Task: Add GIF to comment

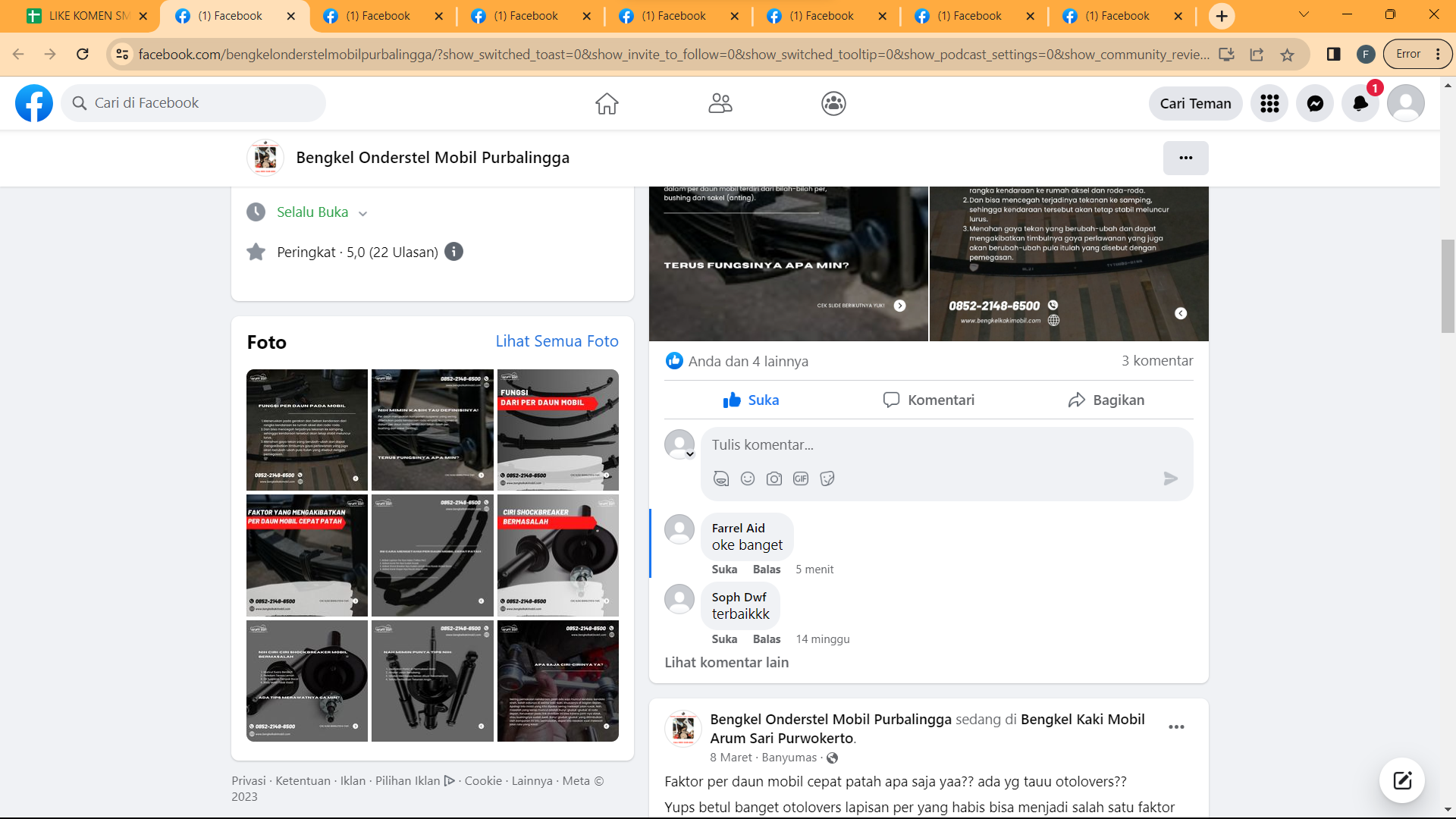Action: pos(801,479)
